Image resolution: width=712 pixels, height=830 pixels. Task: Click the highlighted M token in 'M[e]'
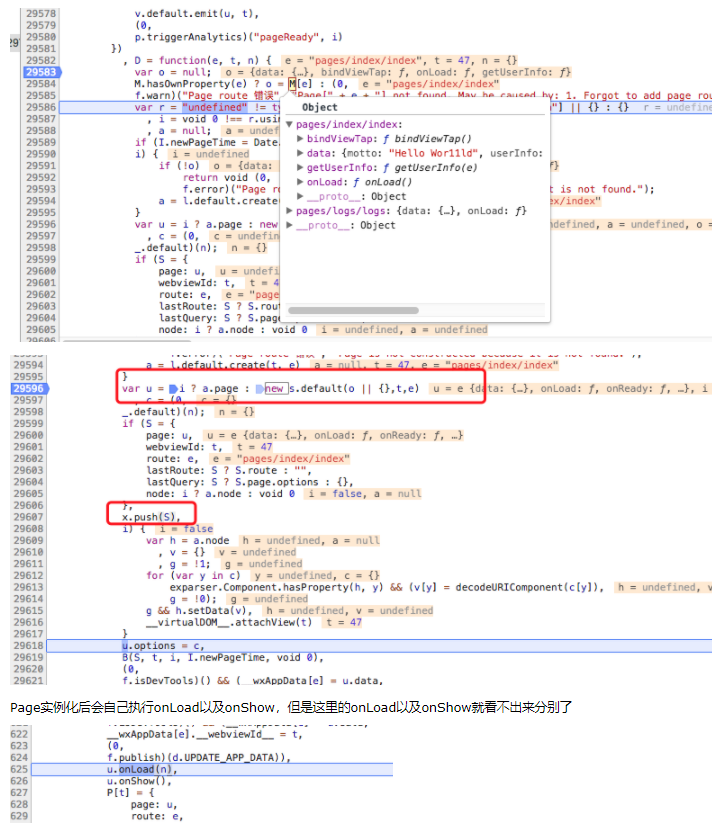coord(292,84)
